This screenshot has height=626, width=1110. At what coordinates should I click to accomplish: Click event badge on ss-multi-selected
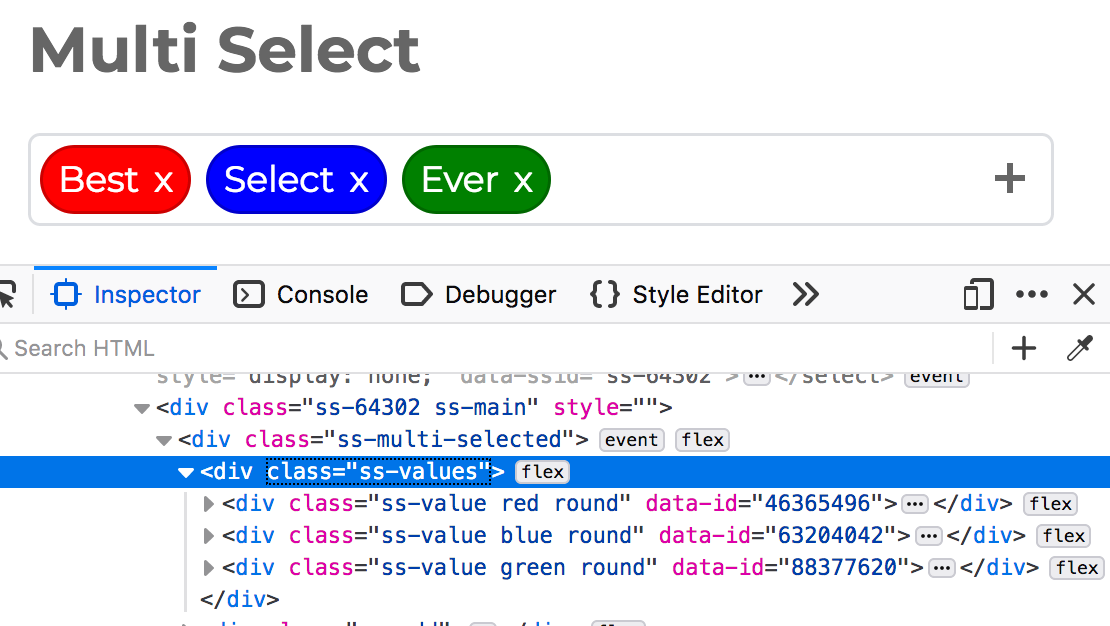point(631,440)
